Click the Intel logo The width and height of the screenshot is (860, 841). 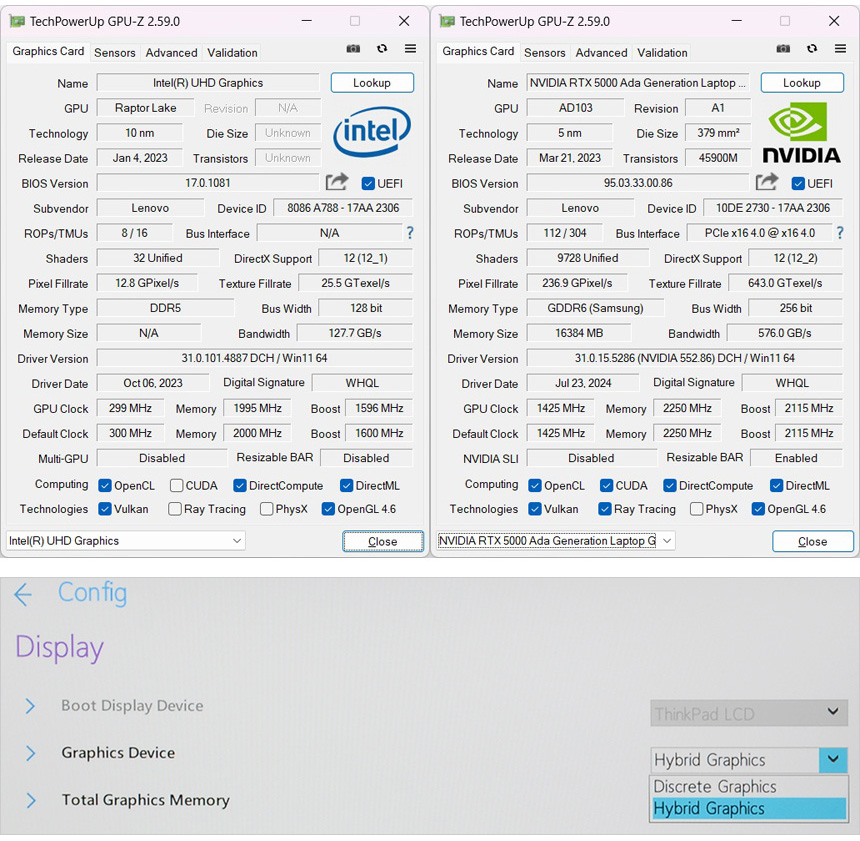pos(372,132)
